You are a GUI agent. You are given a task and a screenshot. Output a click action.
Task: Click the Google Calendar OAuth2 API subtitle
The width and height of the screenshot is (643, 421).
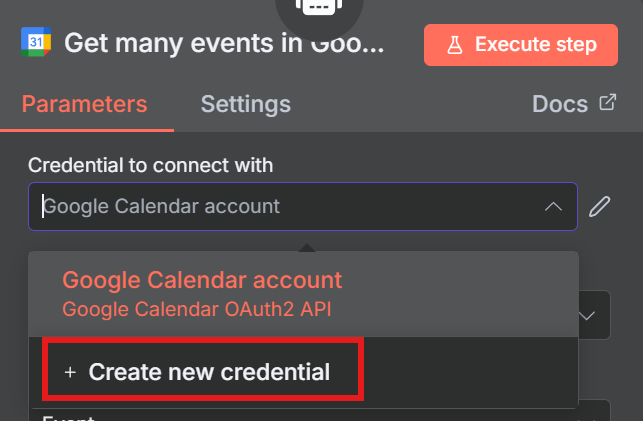click(x=196, y=309)
